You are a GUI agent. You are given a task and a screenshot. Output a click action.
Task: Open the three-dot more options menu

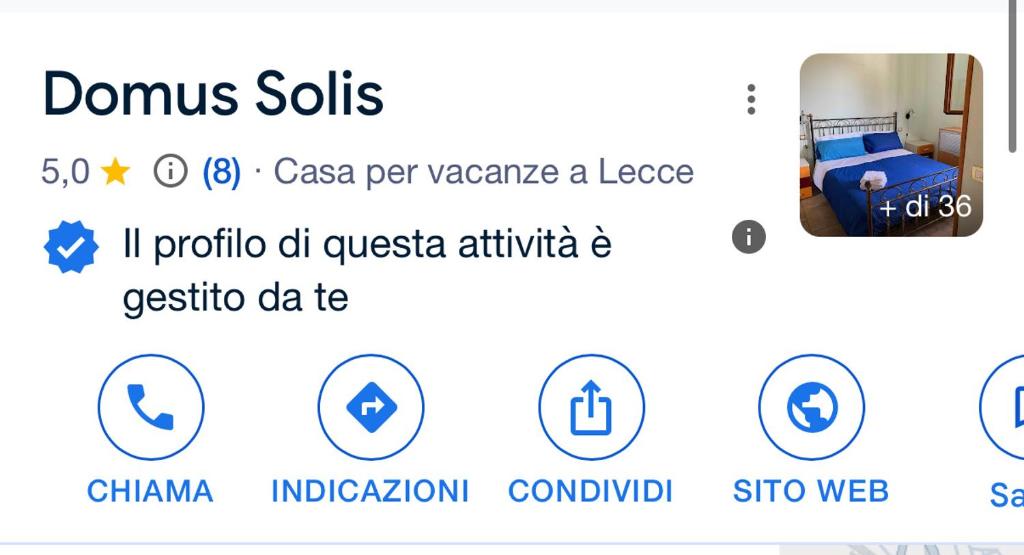[x=751, y=99]
